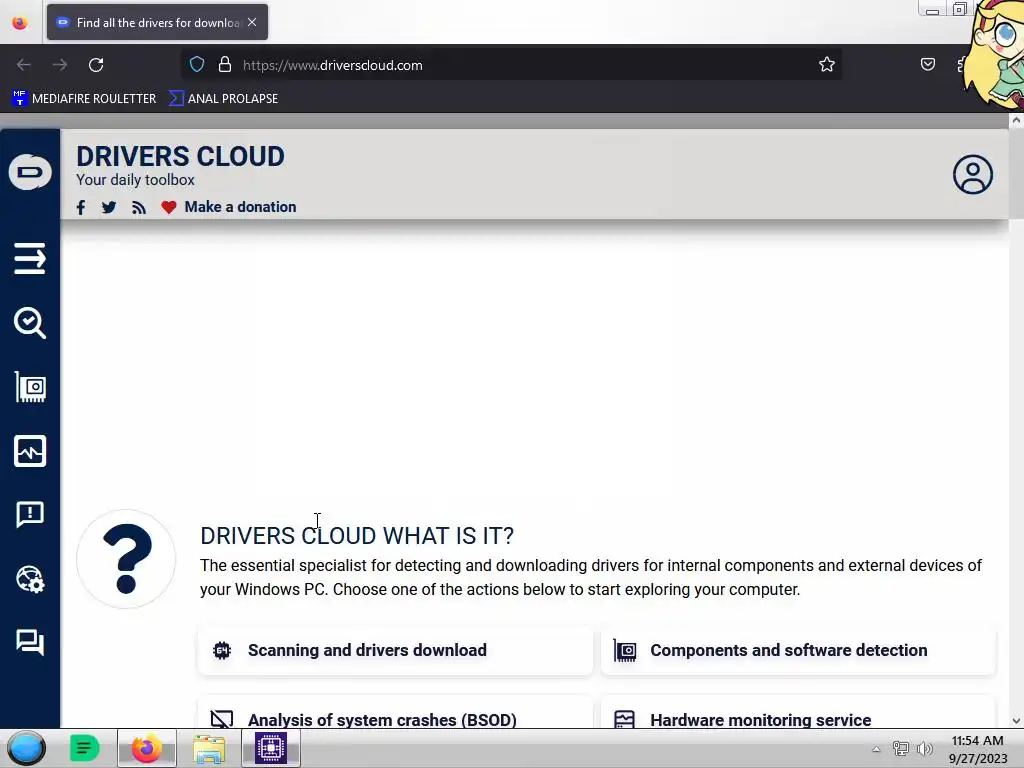Viewport: 1024px width, 768px height.
Task: Open the tracking protection shield icon
Action: point(197,64)
